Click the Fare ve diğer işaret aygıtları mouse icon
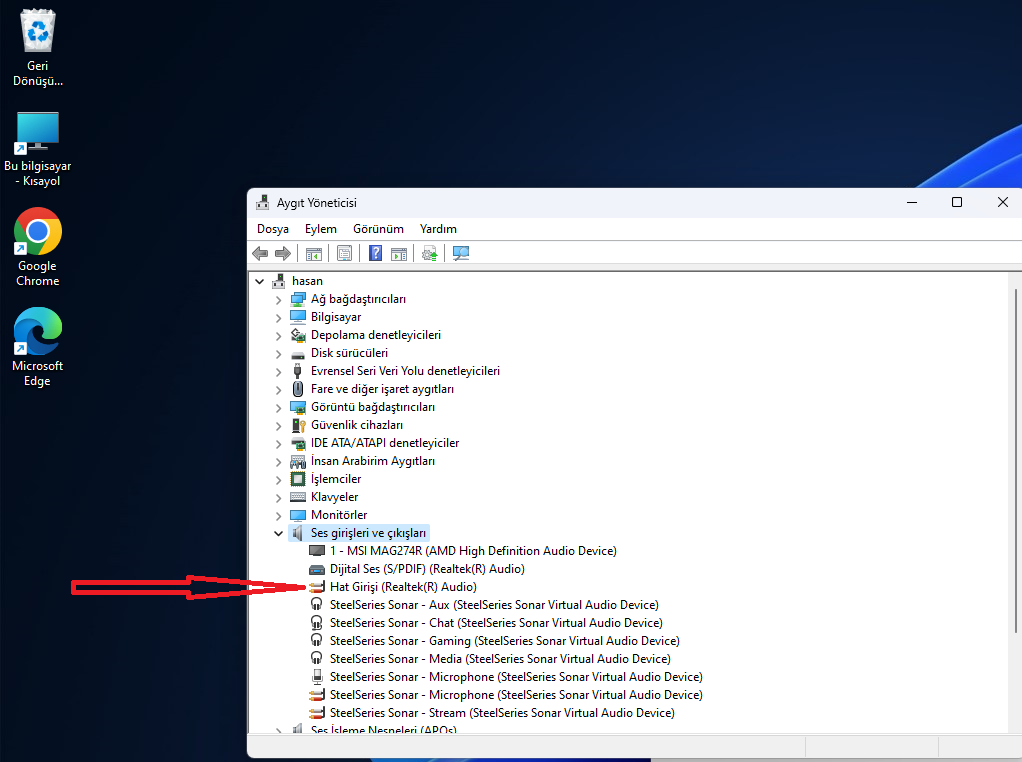 point(298,389)
